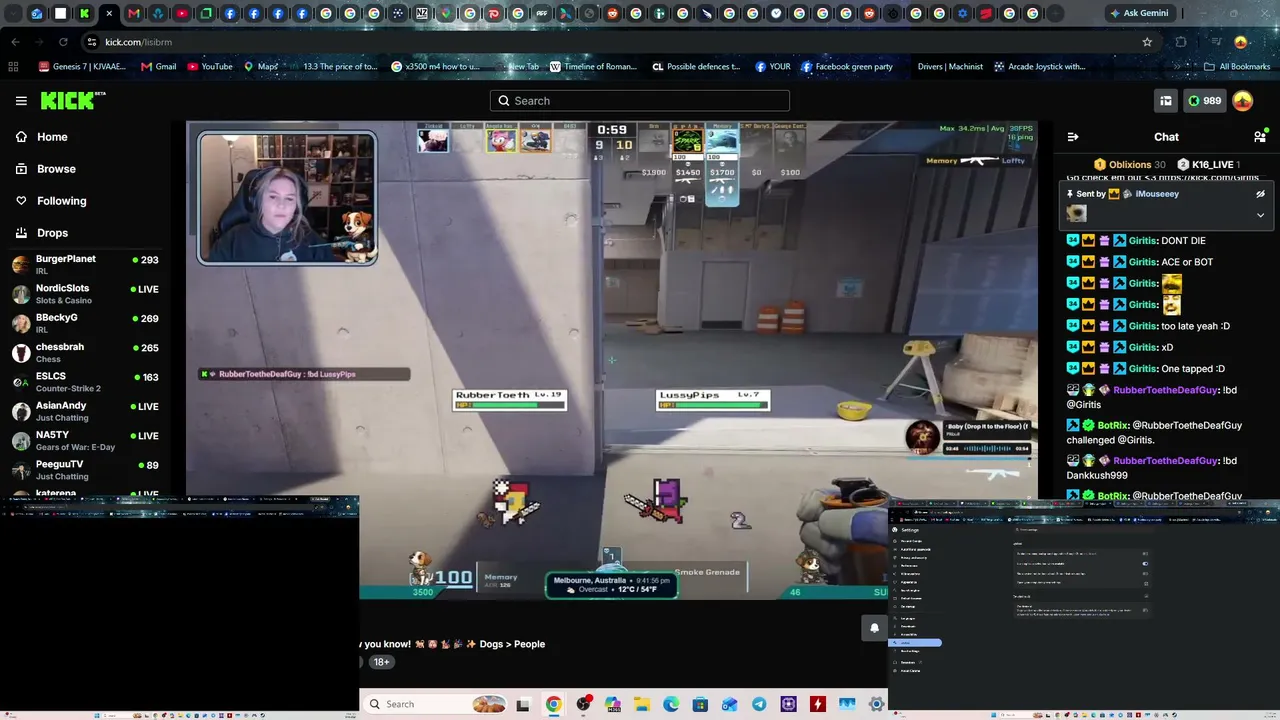Click the Windows taskbar search box

[x=436, y=704]
